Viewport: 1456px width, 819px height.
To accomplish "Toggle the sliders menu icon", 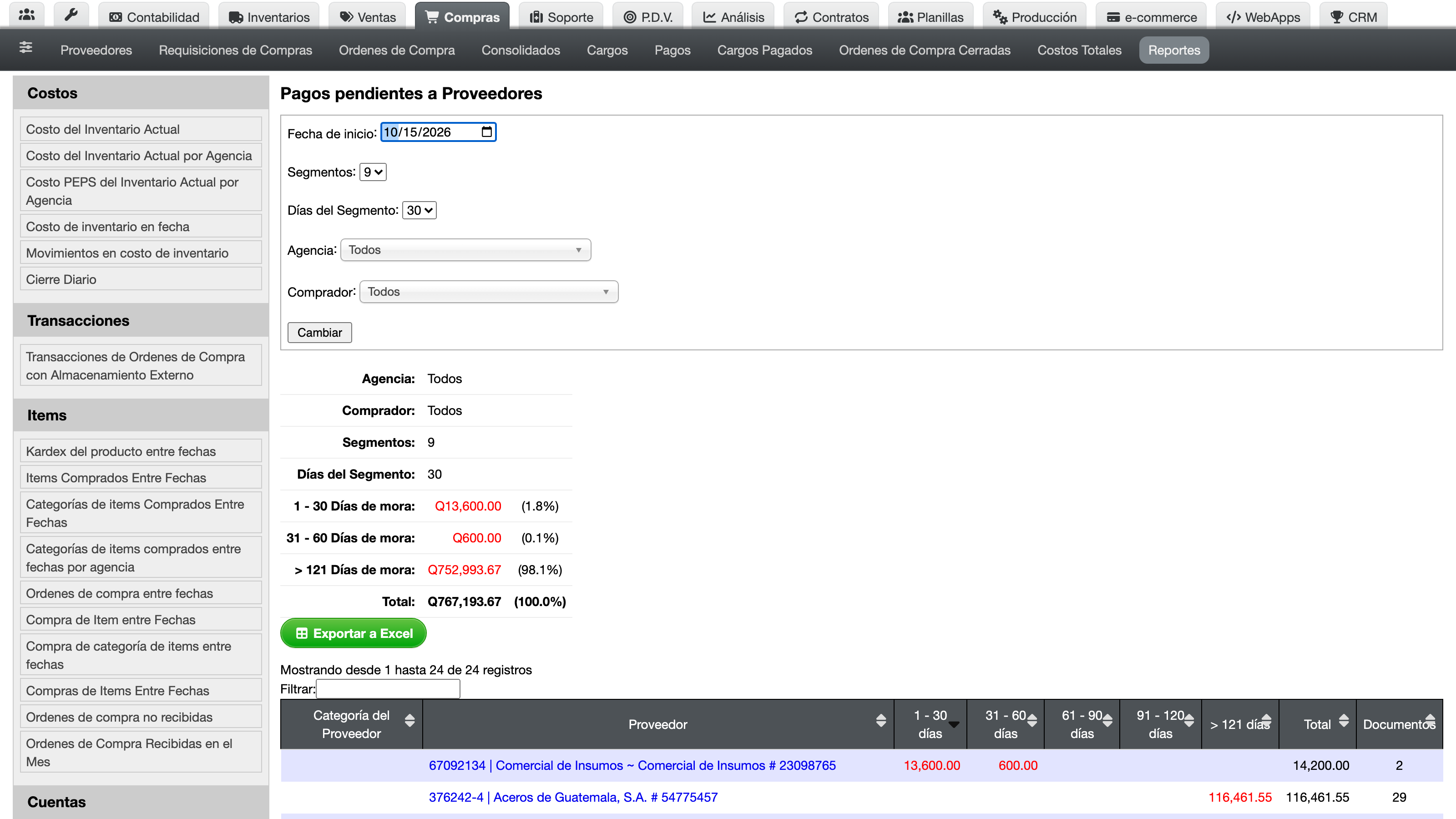I will [x=25, y=47].
